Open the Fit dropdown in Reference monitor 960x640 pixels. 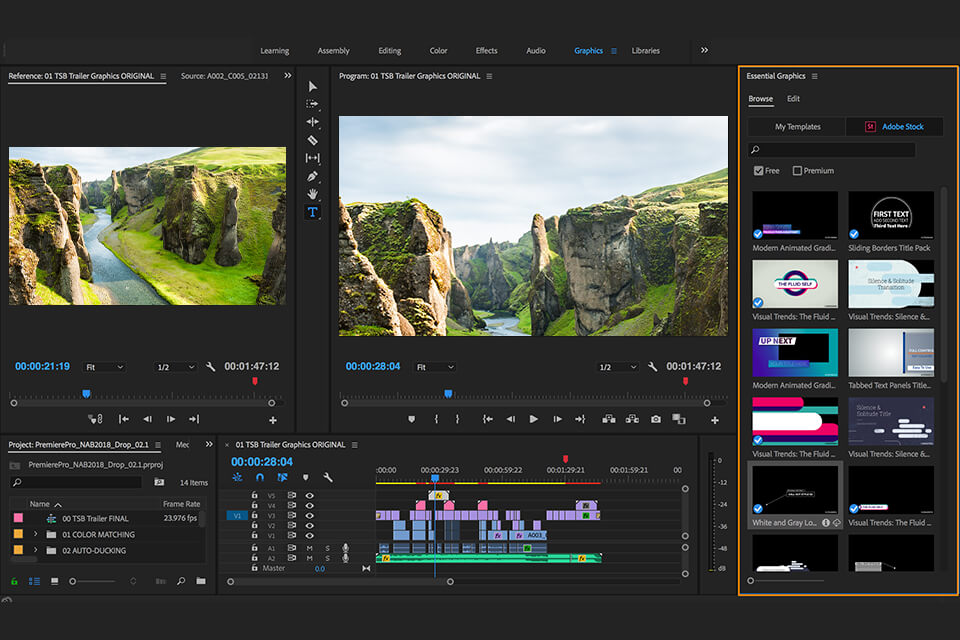(x=104, y=366)
